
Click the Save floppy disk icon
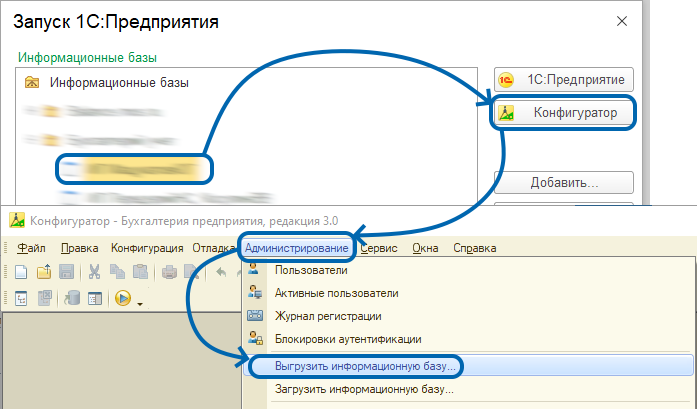(66, 272)
